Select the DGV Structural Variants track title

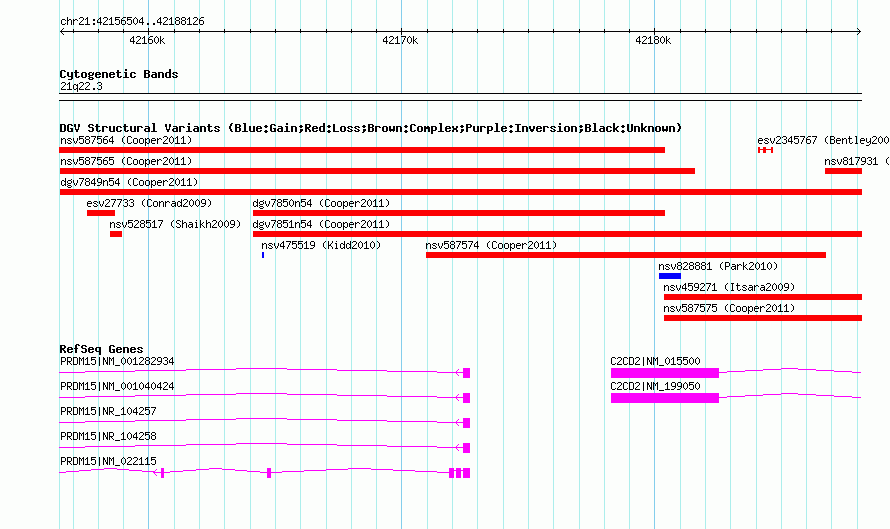click(370, 128)
